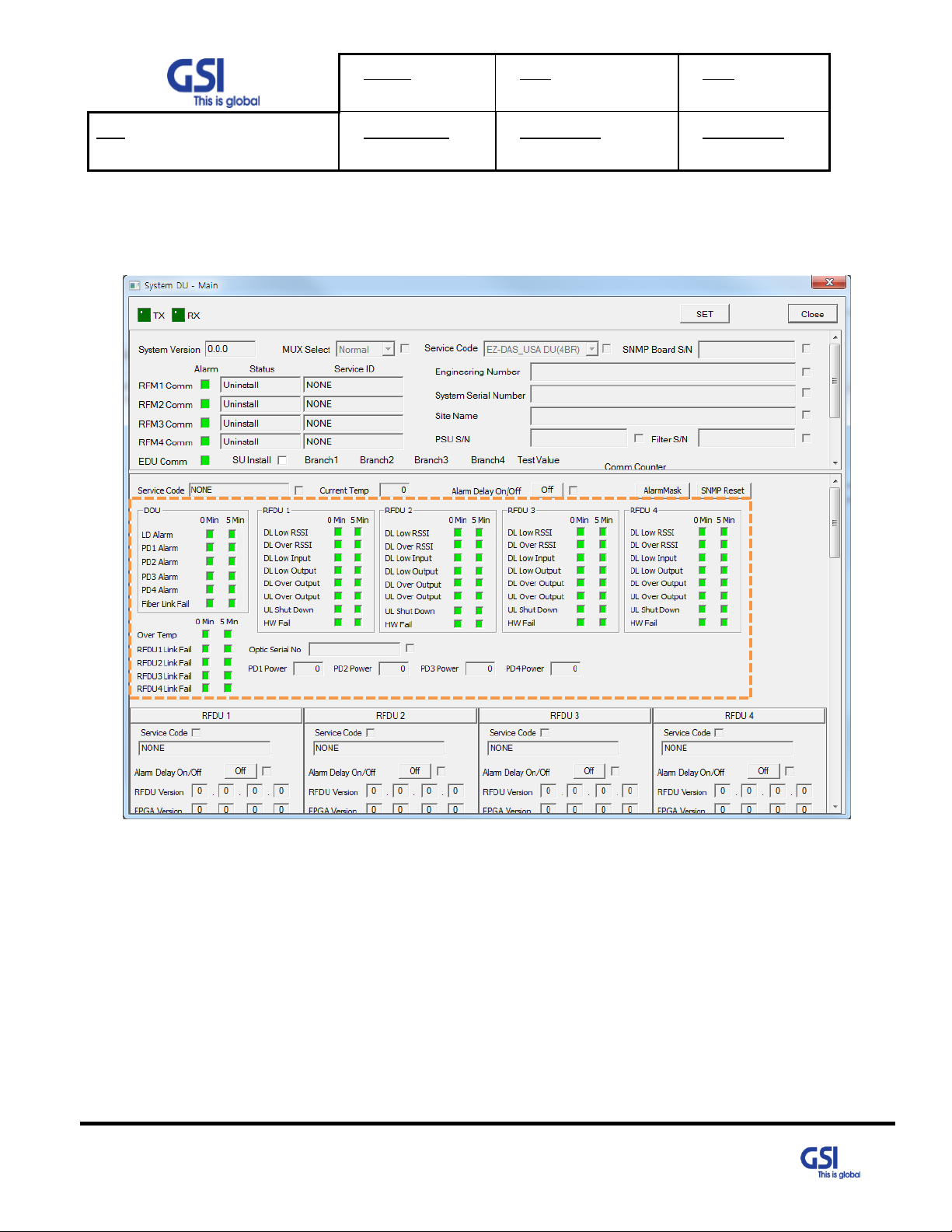The width and height of the screenshot is (952, 1232).
Task: Click RFDU 3 DL Low Input 0 Min indicator
Action: (581, 557)
